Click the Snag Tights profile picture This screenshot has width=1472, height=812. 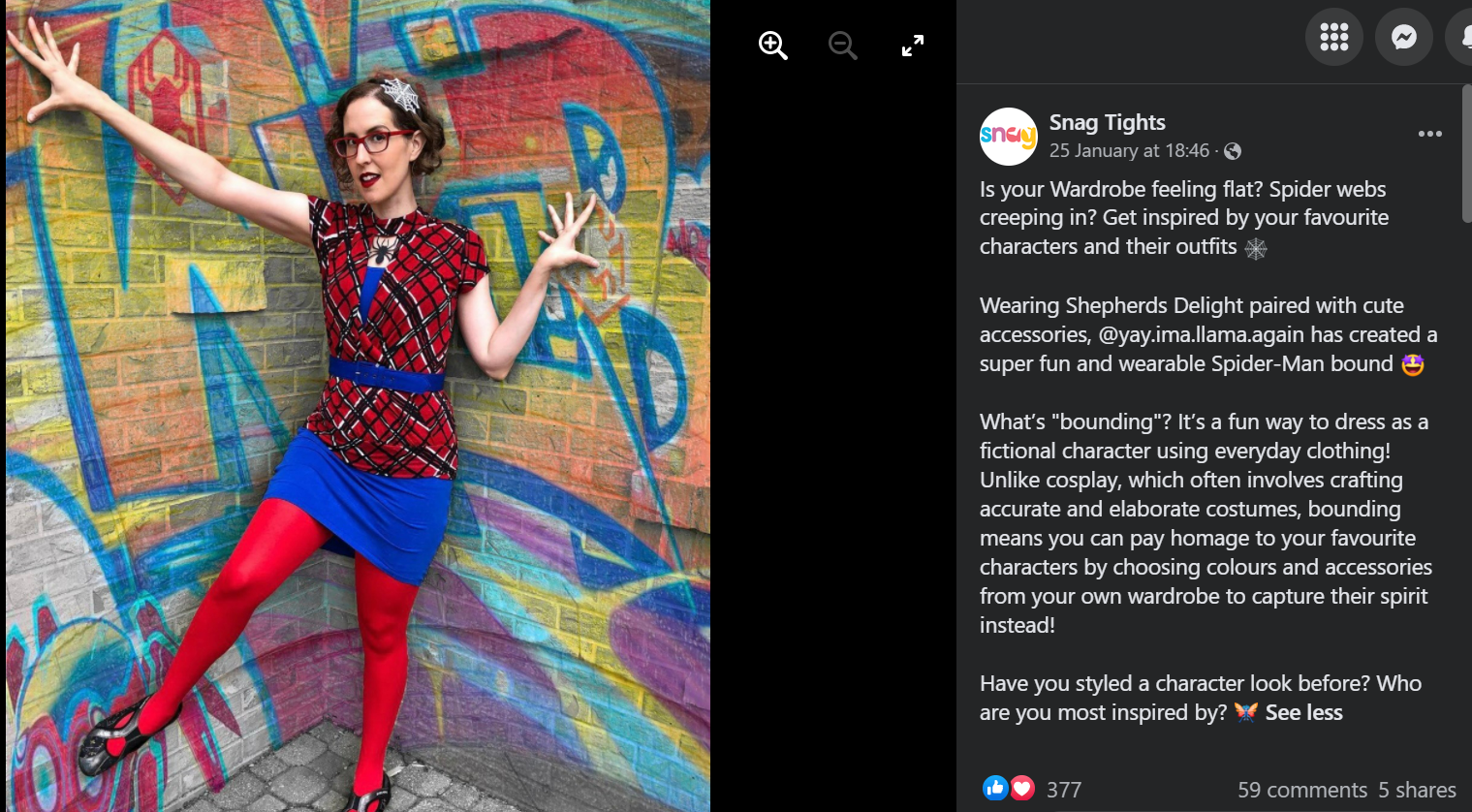pyautogui.click(x=1008, y=136)
